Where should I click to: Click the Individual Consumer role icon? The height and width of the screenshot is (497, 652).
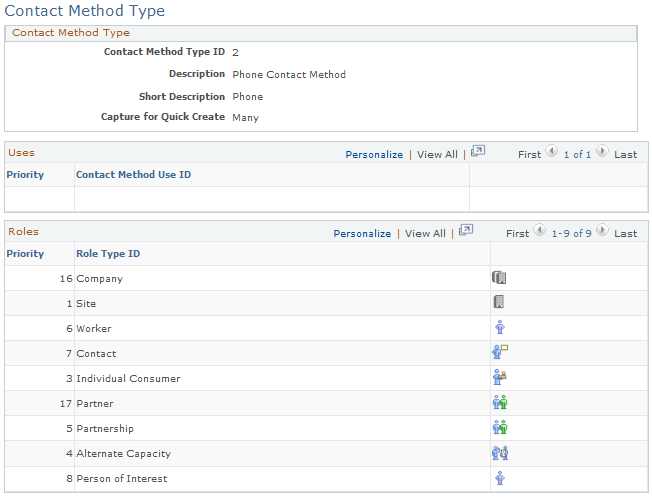click(x=499, y=377)
